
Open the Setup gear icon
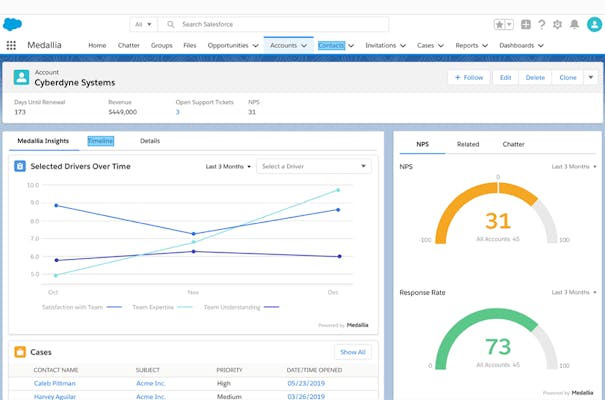[x=558, y=25]
